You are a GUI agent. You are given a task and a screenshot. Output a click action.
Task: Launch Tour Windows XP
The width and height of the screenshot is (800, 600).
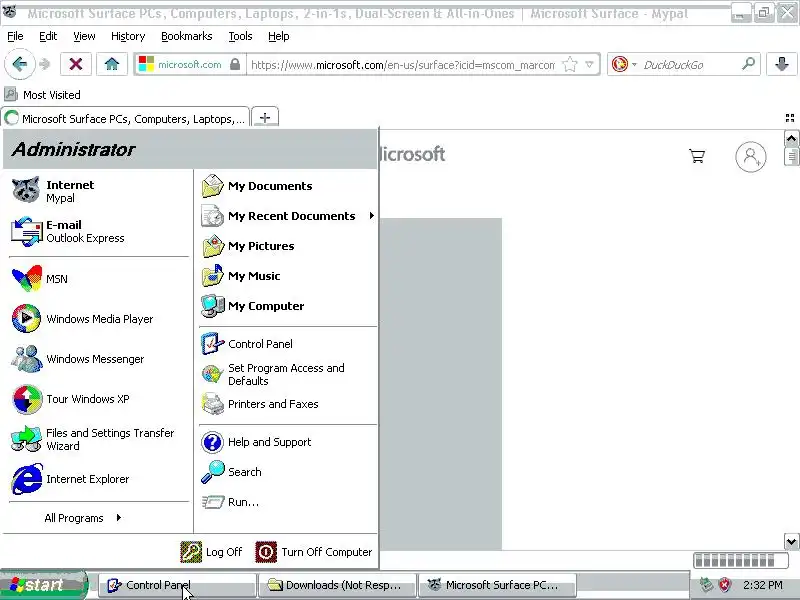tap(99, 399)
